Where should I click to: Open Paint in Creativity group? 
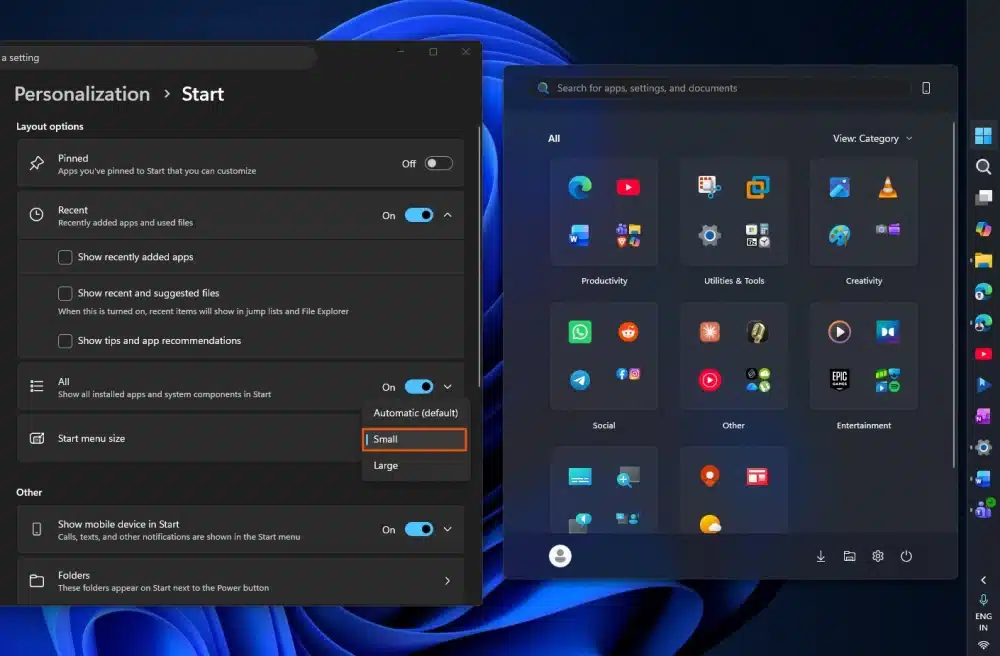click(839, 235)
